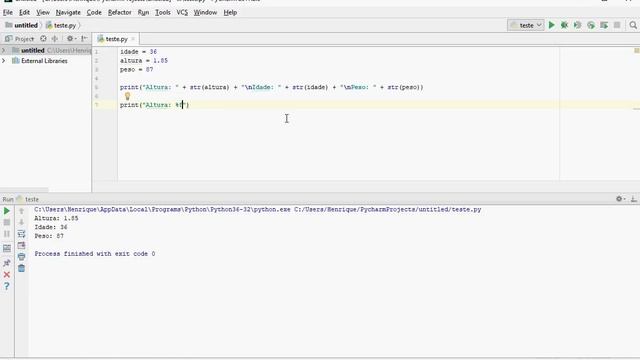Expand External Libraries node
640x360 pixels.
pos(4,61)
